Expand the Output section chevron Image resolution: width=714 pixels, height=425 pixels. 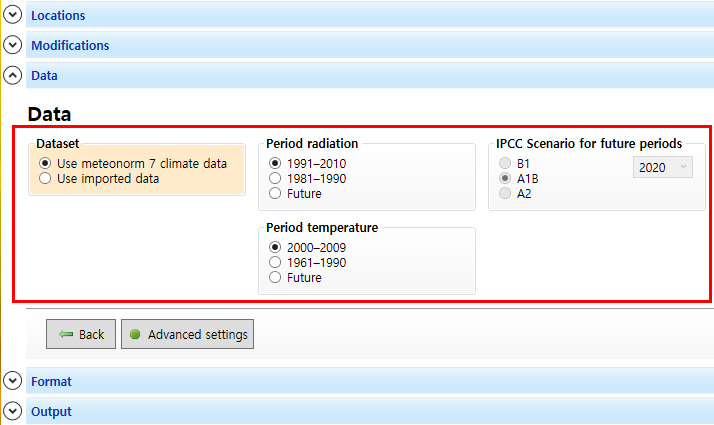12,411
